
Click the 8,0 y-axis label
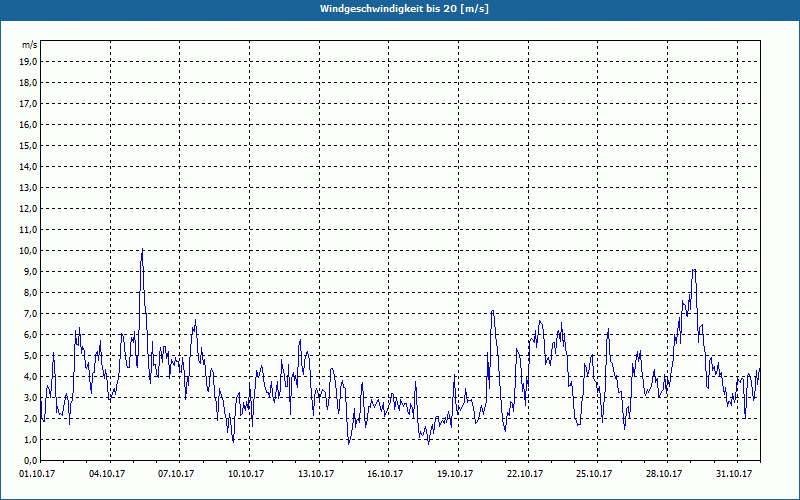pos(30,292)
